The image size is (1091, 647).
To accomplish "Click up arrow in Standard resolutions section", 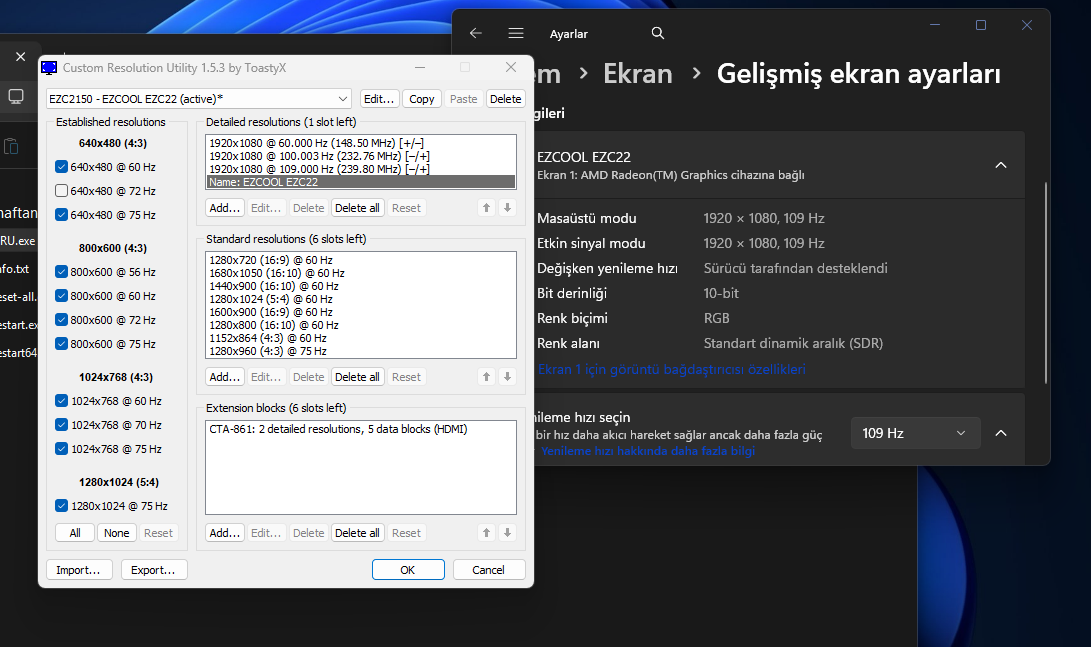I will click(486, 377).
